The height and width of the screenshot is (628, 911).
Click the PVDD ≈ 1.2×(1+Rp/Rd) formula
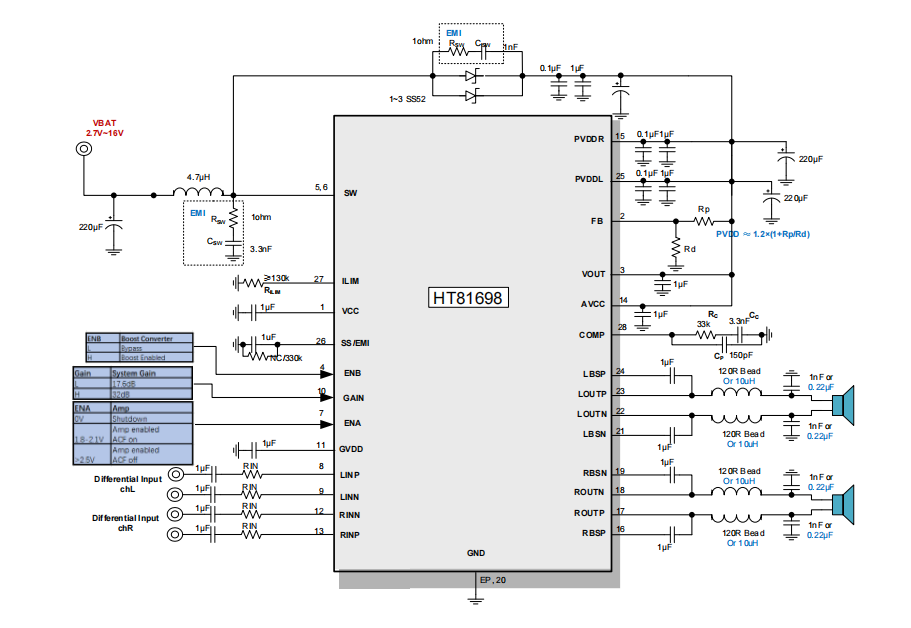pos(763,234)
